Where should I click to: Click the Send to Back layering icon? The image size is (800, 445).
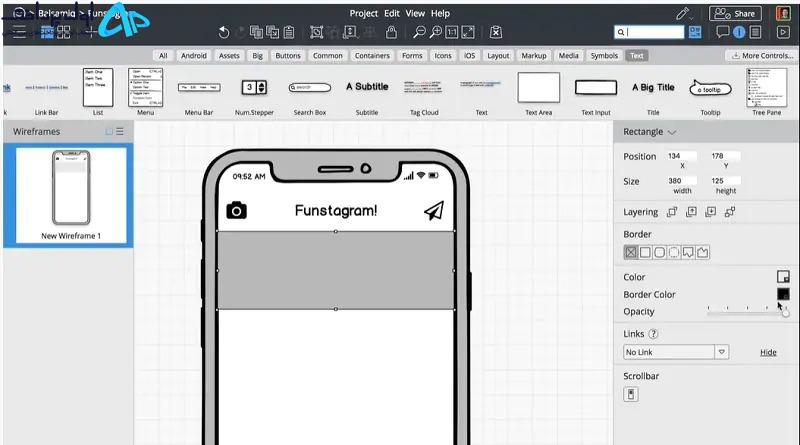click(x=730, y=212)
